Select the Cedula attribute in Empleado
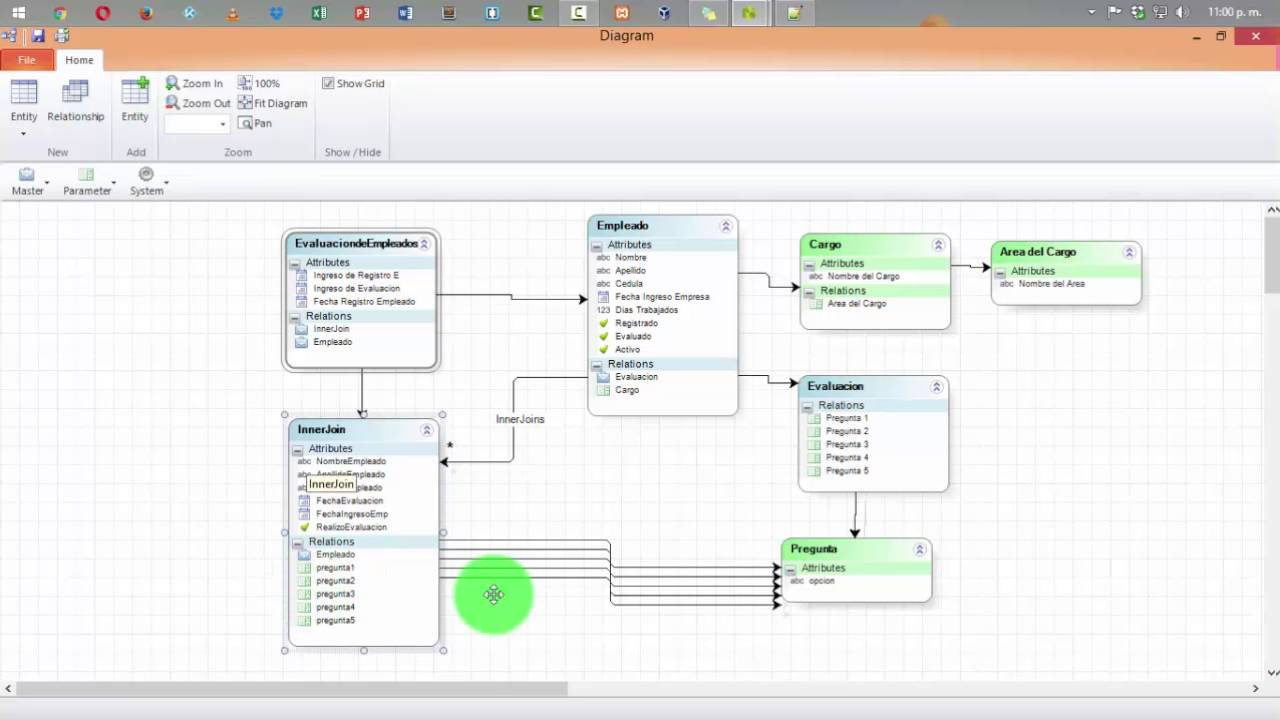1280x720 pixels. (629, 284)
